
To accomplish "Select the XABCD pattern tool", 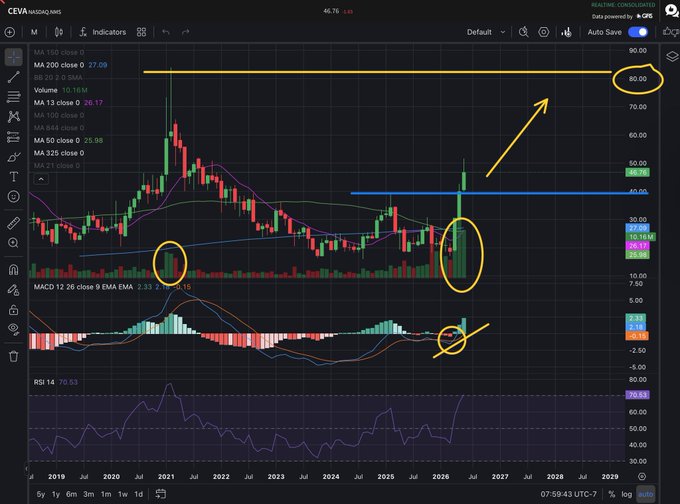I will 13,116.
